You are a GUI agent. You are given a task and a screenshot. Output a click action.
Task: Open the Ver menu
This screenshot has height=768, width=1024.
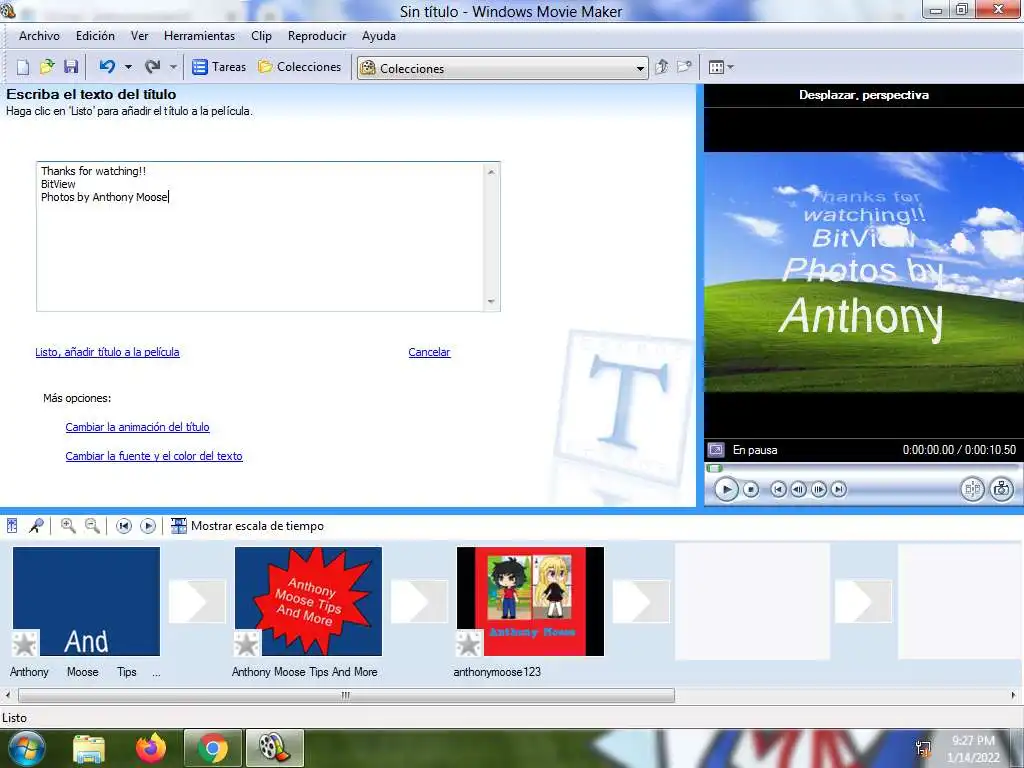click(x=140, y=36)
